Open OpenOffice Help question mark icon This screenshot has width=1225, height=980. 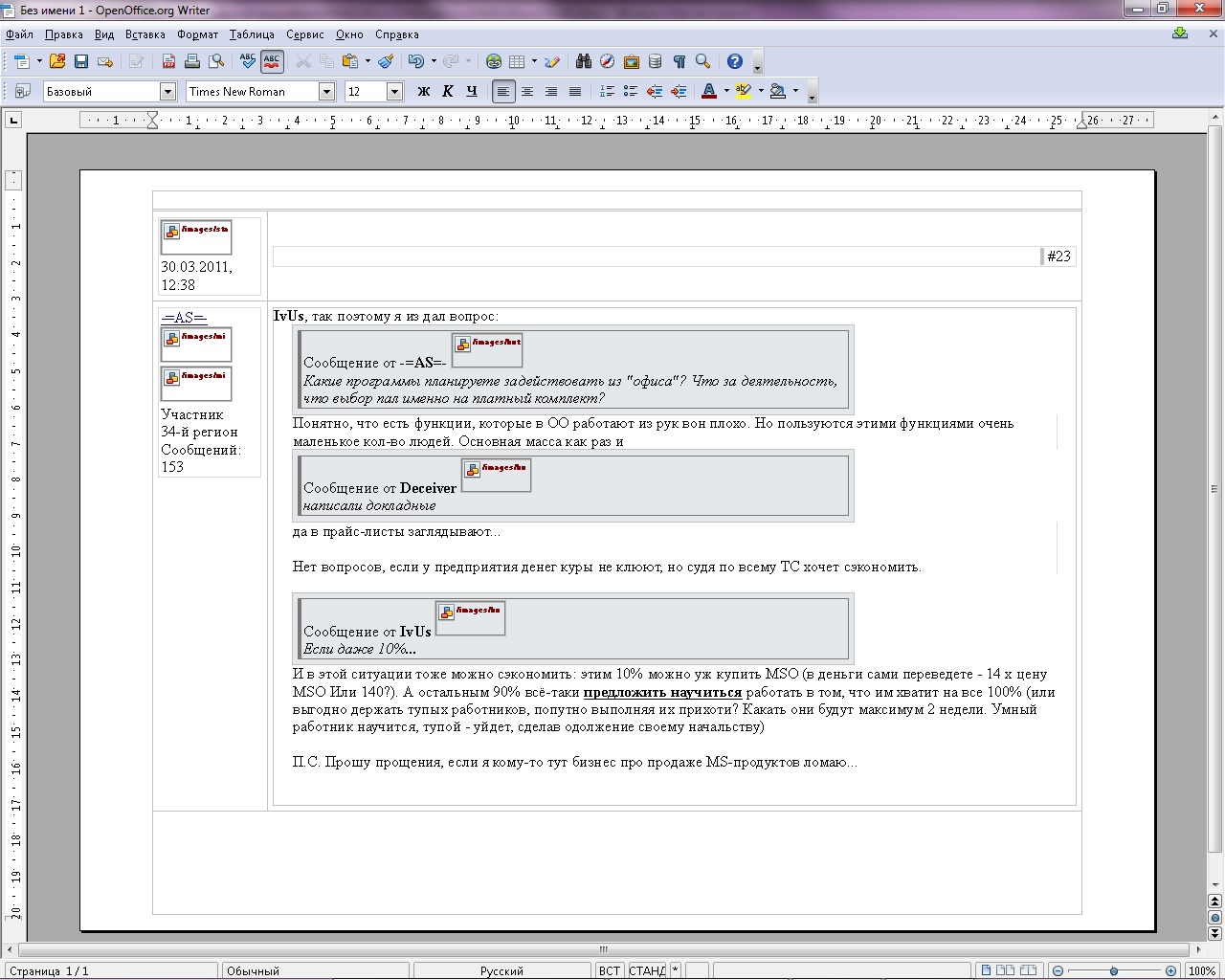coord(735,61)
